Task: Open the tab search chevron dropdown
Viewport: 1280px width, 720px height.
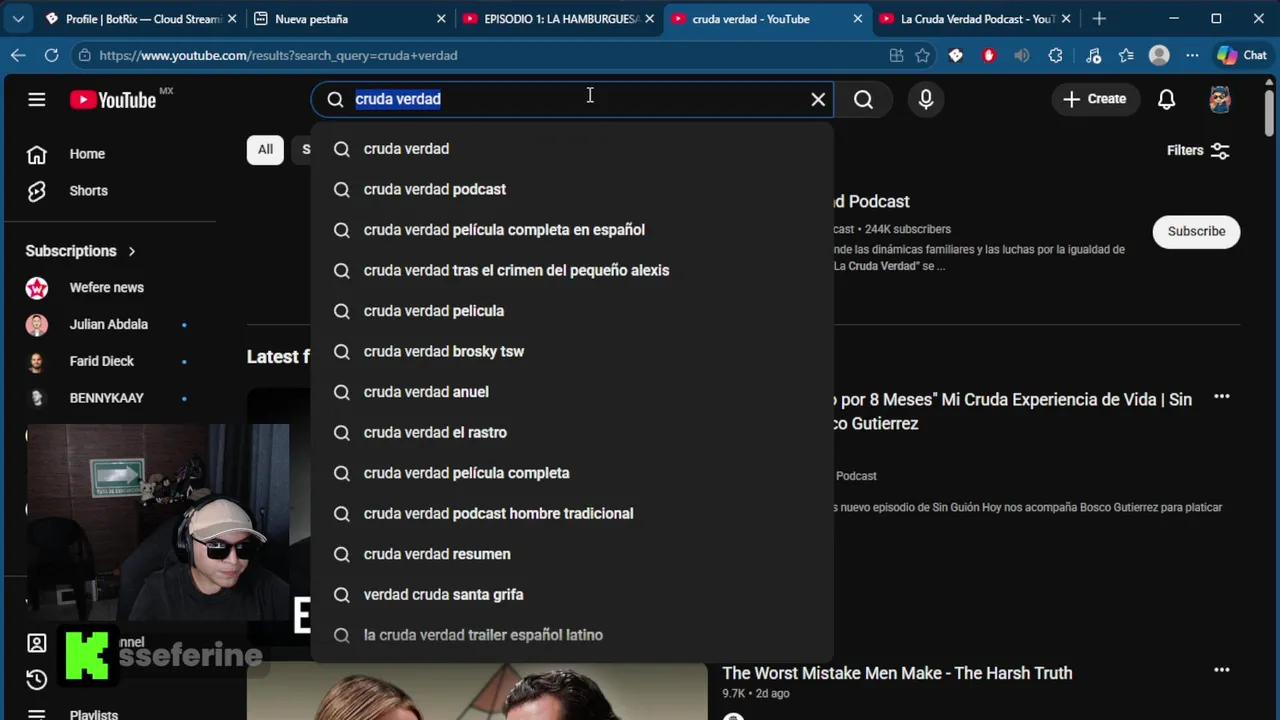Action: coord(18,19)
